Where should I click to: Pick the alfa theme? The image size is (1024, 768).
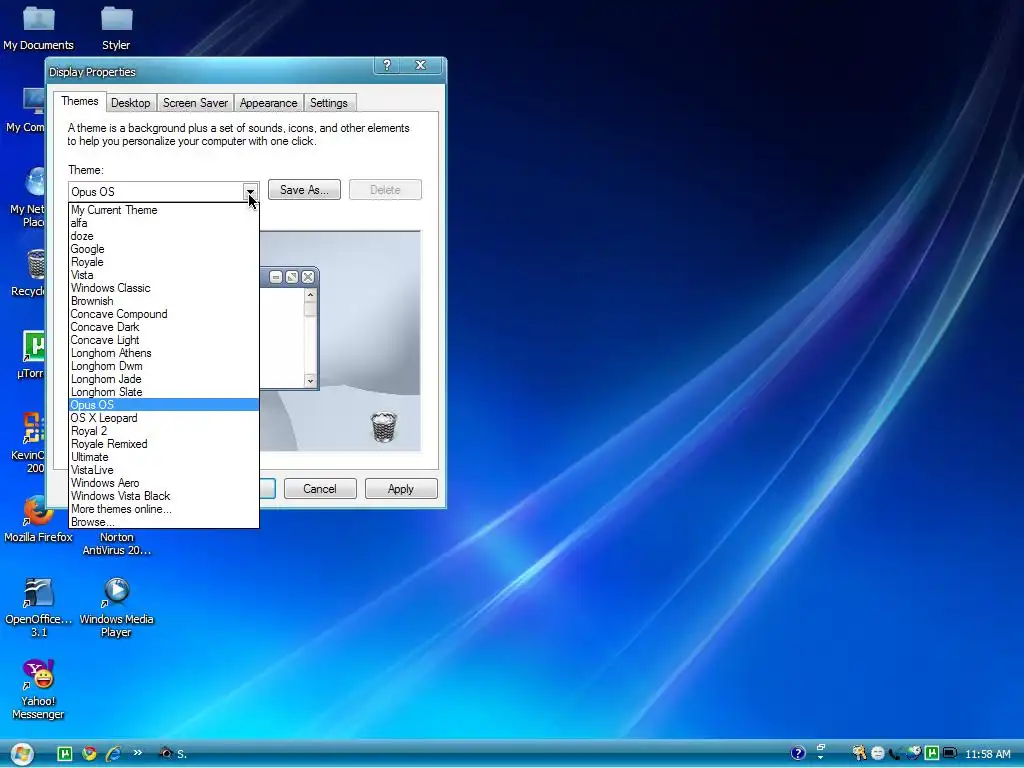pyautogui.click(x=164, y=223)
